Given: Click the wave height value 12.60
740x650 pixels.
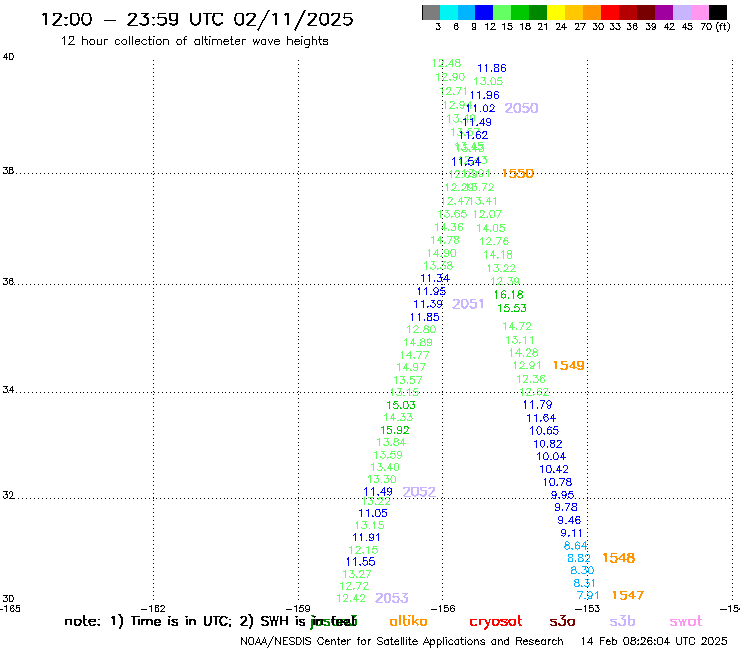Looking at the screenshot, I should click(x=421, y=329).
